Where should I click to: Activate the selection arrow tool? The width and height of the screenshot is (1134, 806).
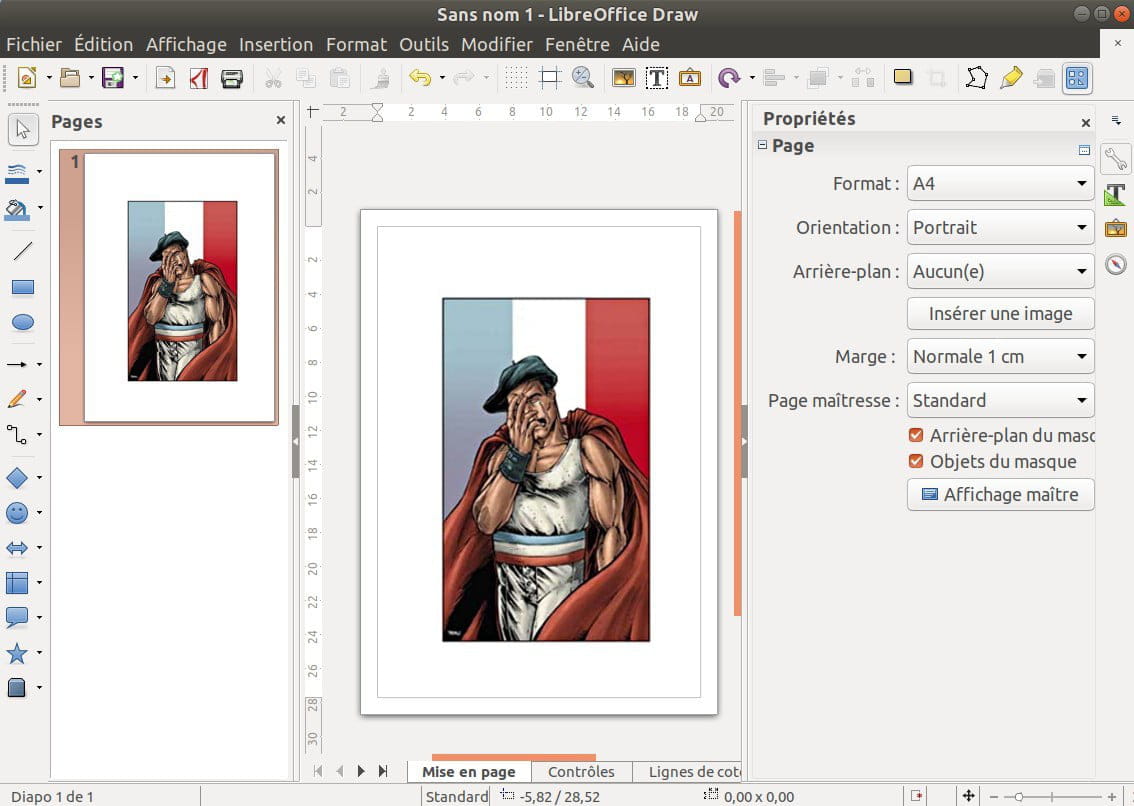(x=23, y=130)
